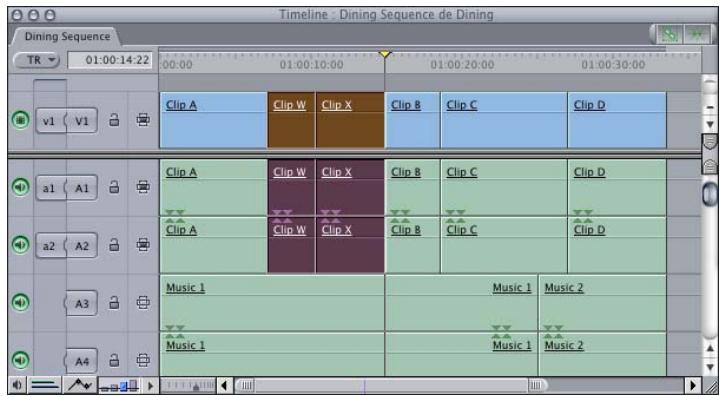Screen dimensions: 721x396
Task: Toggle V1 track visibility green light
Action: [20, 120]
